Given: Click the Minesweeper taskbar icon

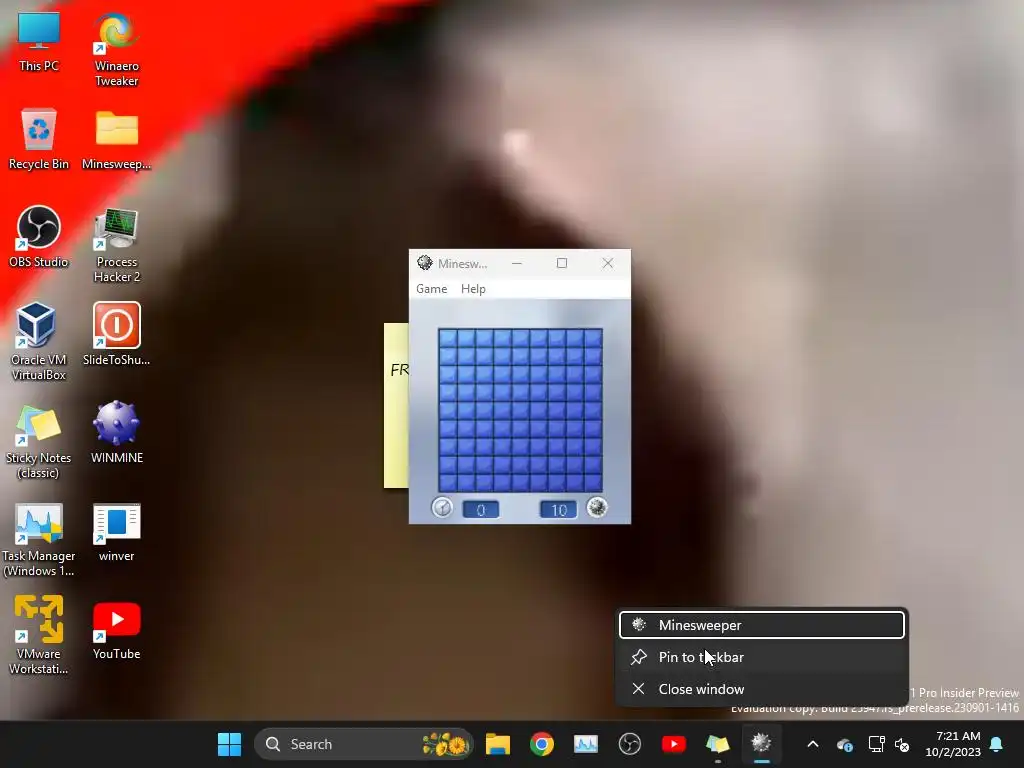Looking at the screenshot, I should [761, 744].
